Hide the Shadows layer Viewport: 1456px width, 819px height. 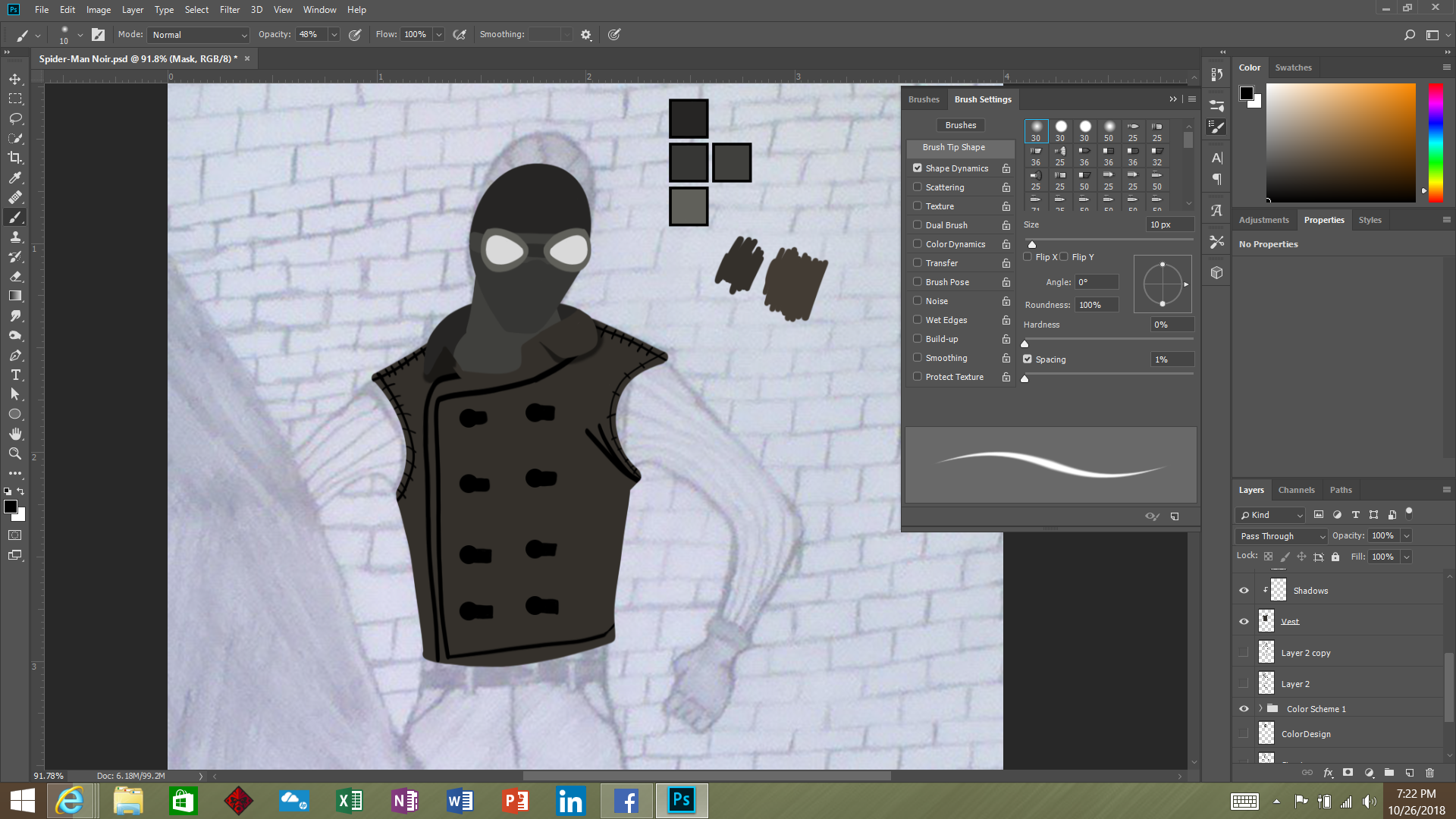click(x=1244, y=590)
